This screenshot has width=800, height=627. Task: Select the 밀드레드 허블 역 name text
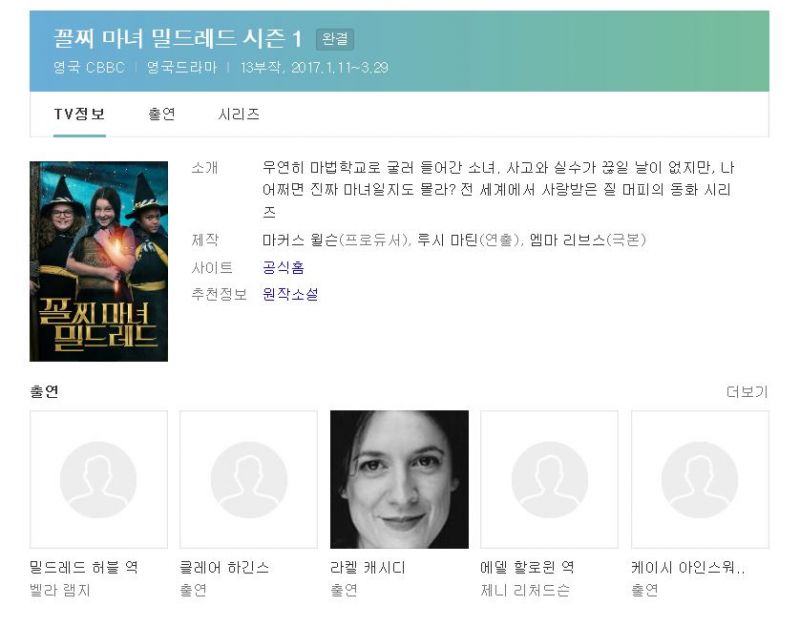(x=84, y=567)
